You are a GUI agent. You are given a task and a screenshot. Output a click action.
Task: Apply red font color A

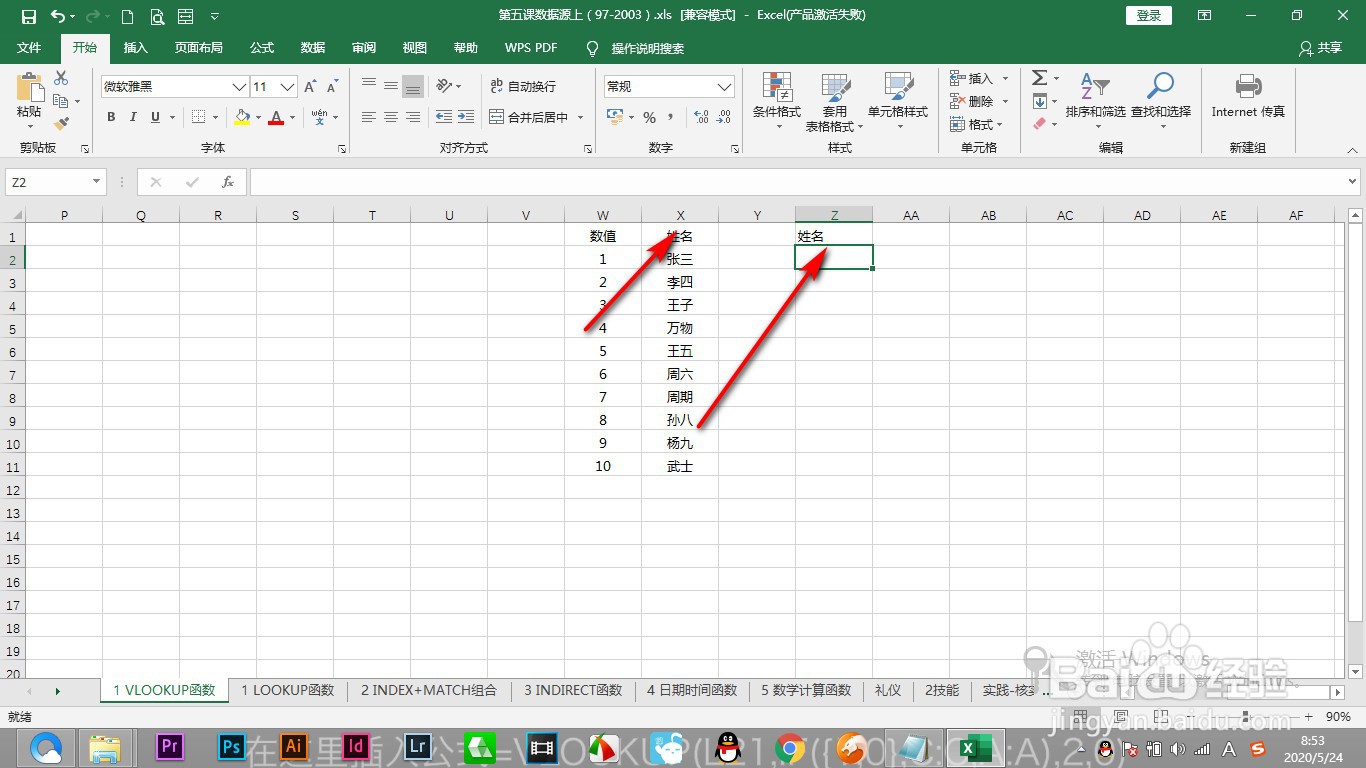[x=277, y=117]
